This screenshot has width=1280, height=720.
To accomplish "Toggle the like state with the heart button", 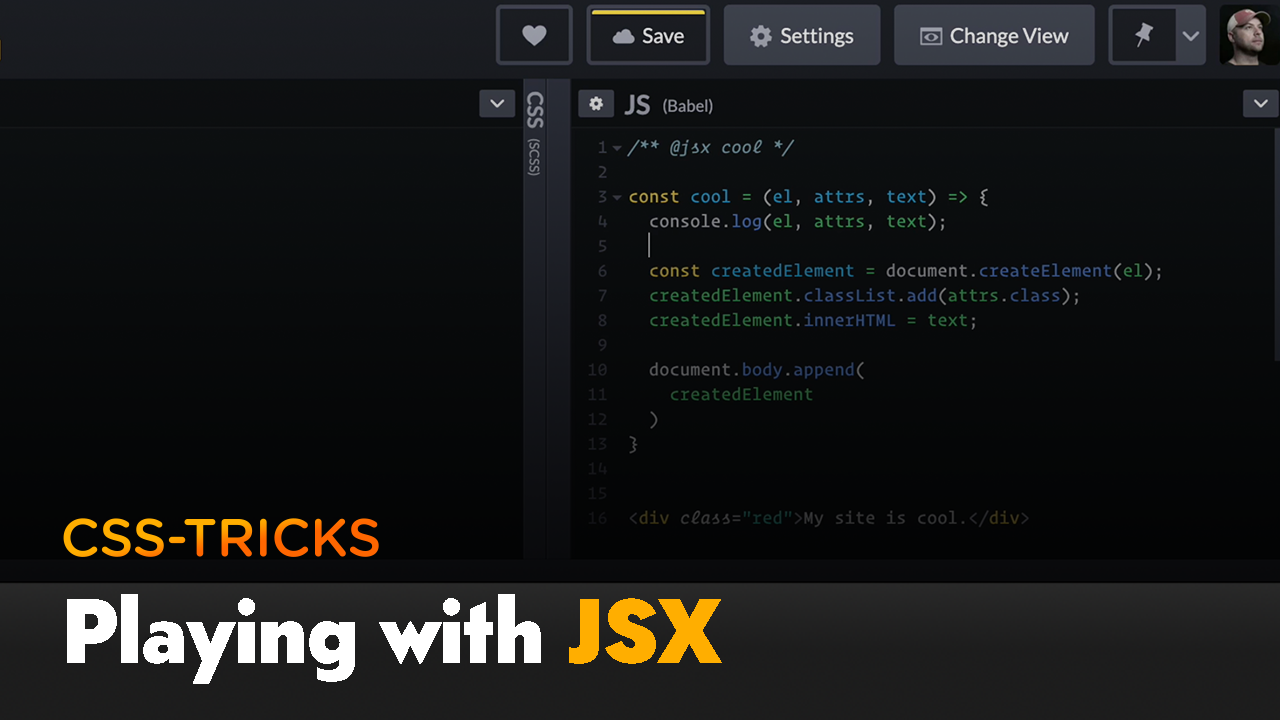I will click(534, 35).
